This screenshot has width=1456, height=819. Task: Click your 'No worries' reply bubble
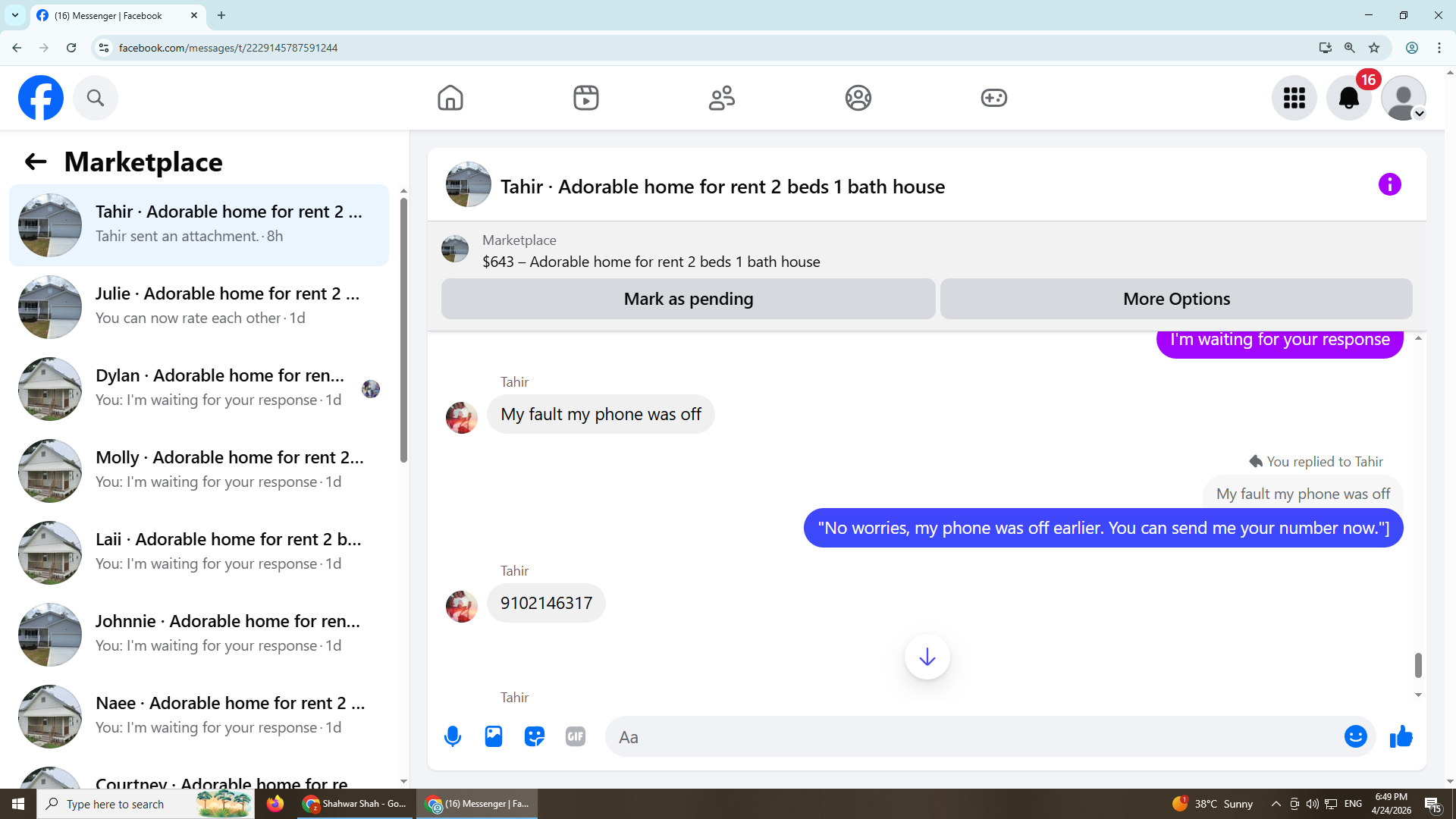(x=1103, y=528)
